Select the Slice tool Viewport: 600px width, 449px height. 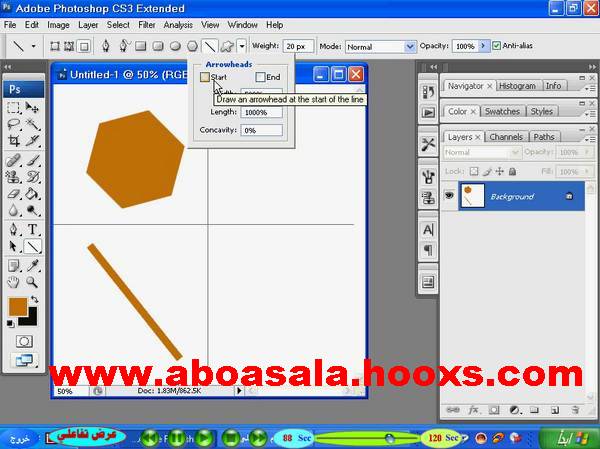32,140
